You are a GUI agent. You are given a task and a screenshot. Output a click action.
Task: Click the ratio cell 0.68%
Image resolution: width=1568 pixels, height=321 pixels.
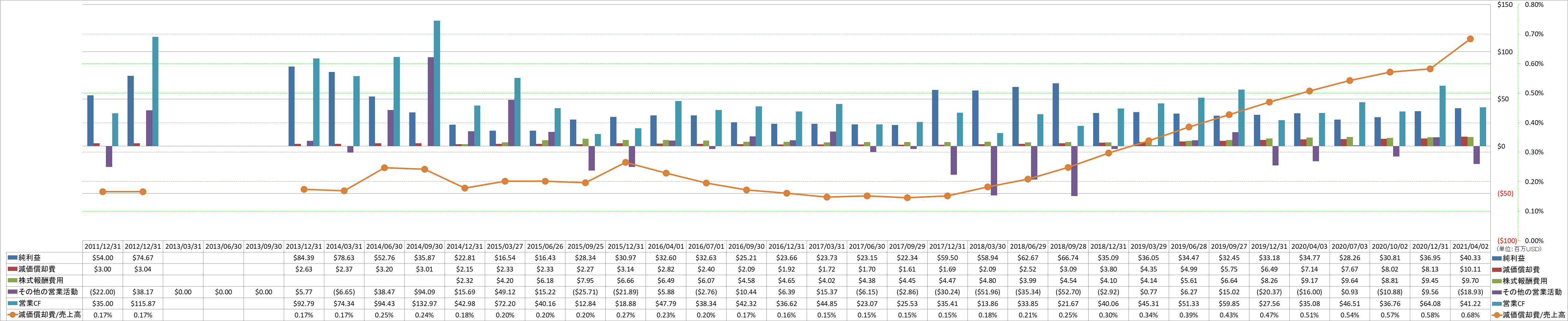pyautogui.click(x=1470, y=315)
